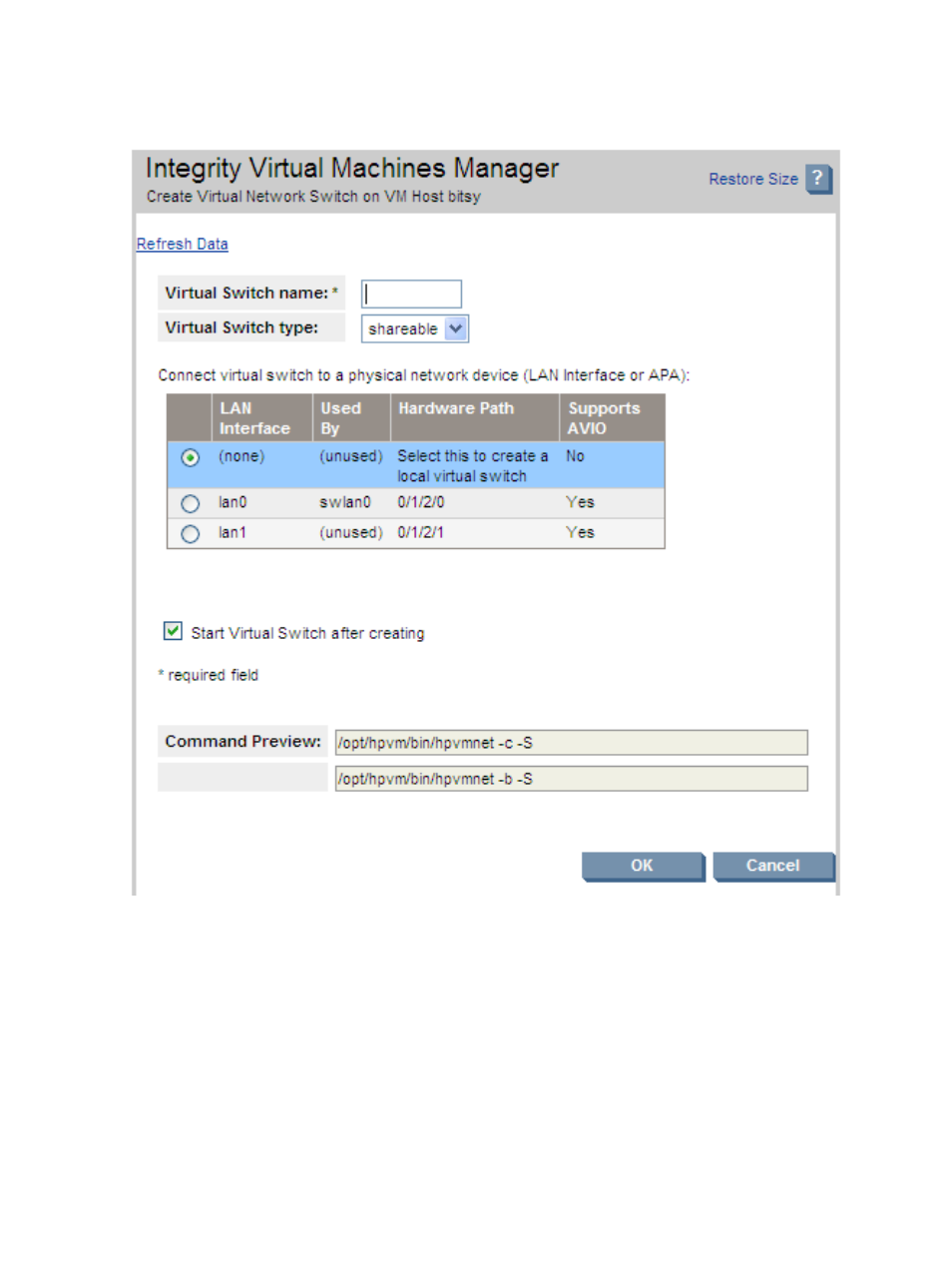Click the Virtual Switch type label
952x1268 pixels.
[241, 327]
